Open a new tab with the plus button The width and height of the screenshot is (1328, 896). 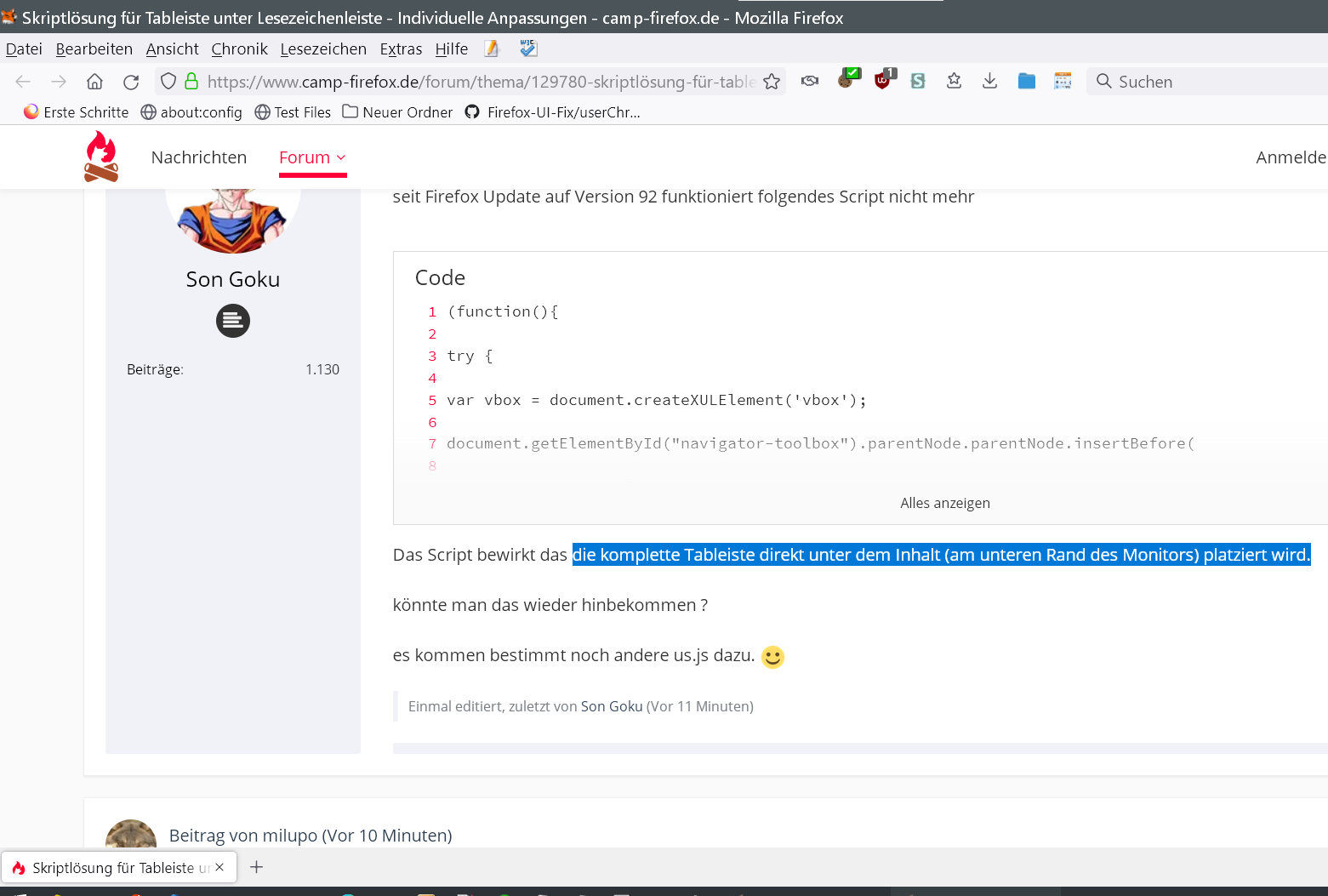pyautogui.click(x=256, y=867)
